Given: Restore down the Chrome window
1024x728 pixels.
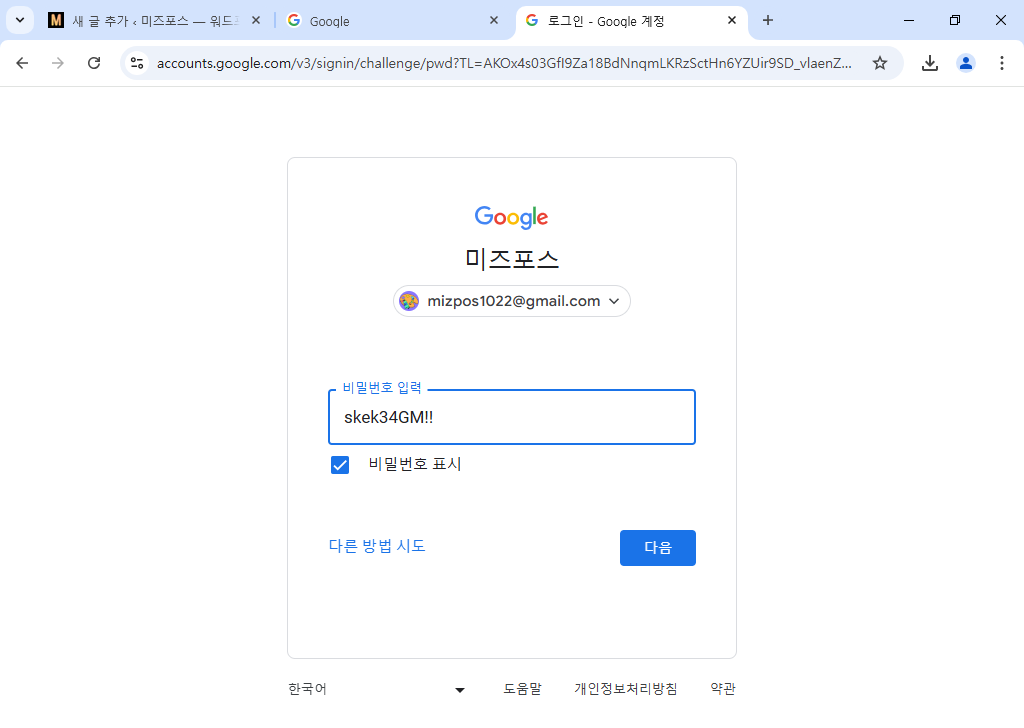Looking at the screenshot, I should (x=955, y=21).
